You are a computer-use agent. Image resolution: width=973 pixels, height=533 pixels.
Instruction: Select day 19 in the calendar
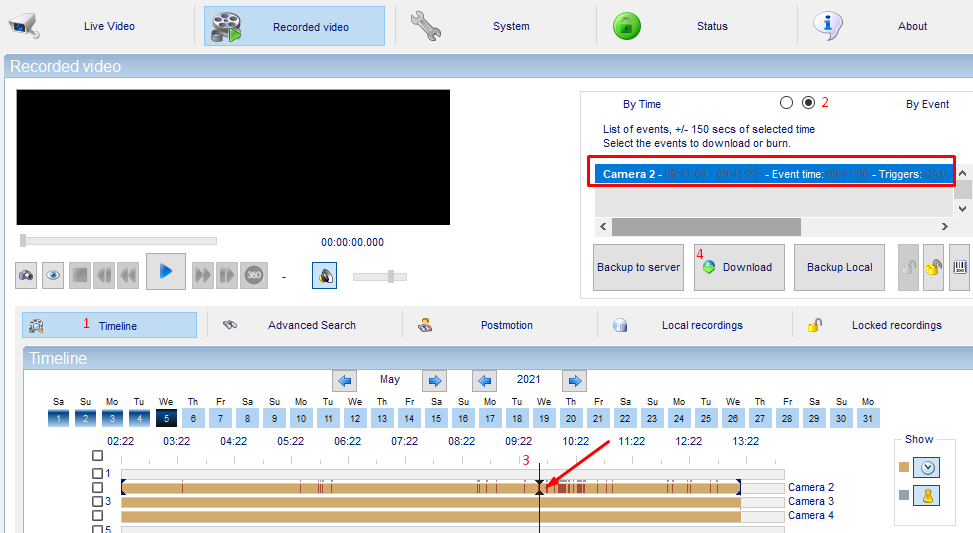[544, 418]
